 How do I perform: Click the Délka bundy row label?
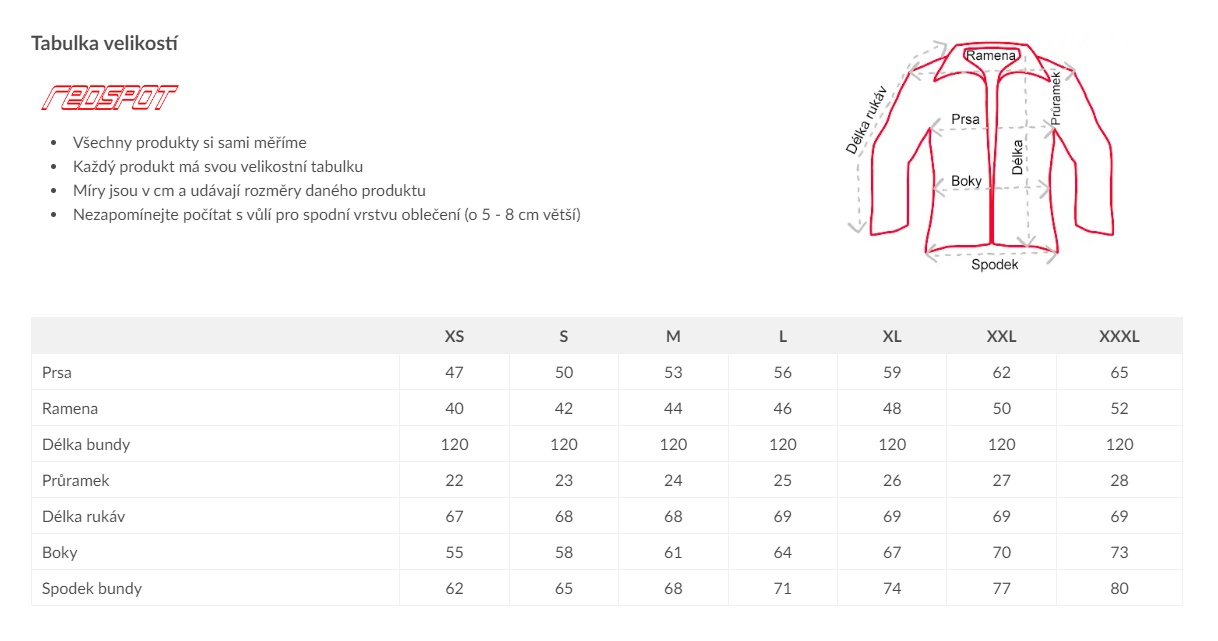click(86, 444)
